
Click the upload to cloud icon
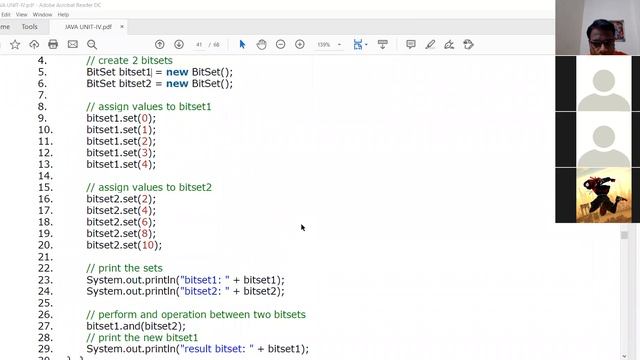[x=34, y=44]
